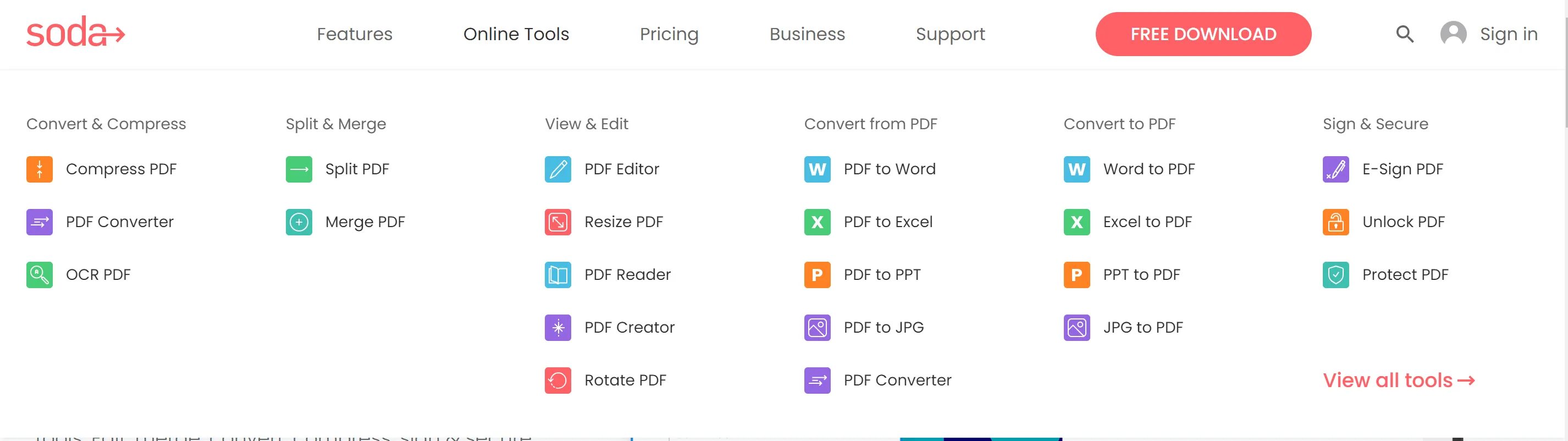Follow the View all tools link

[1398, 381]
